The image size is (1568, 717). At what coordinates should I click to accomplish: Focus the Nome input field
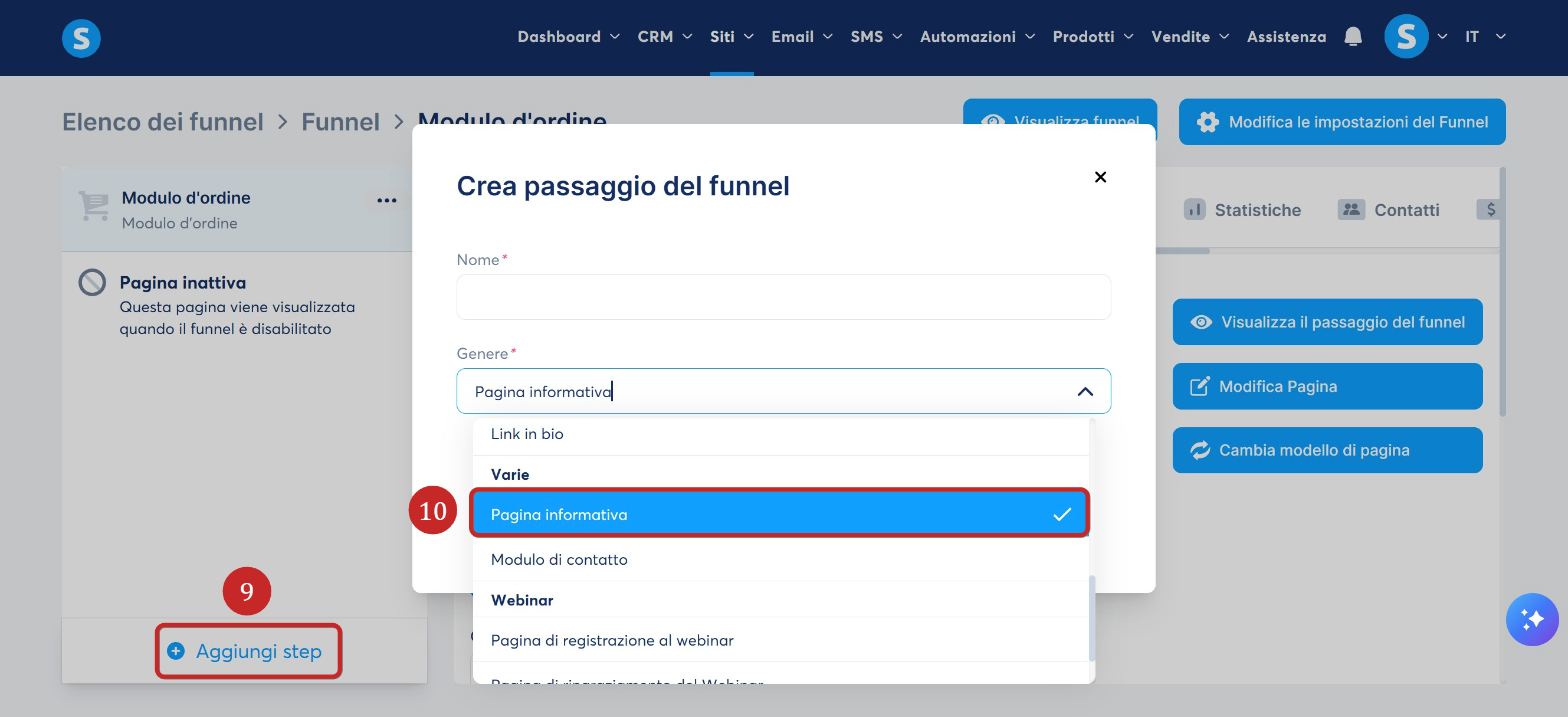point(783,296)
